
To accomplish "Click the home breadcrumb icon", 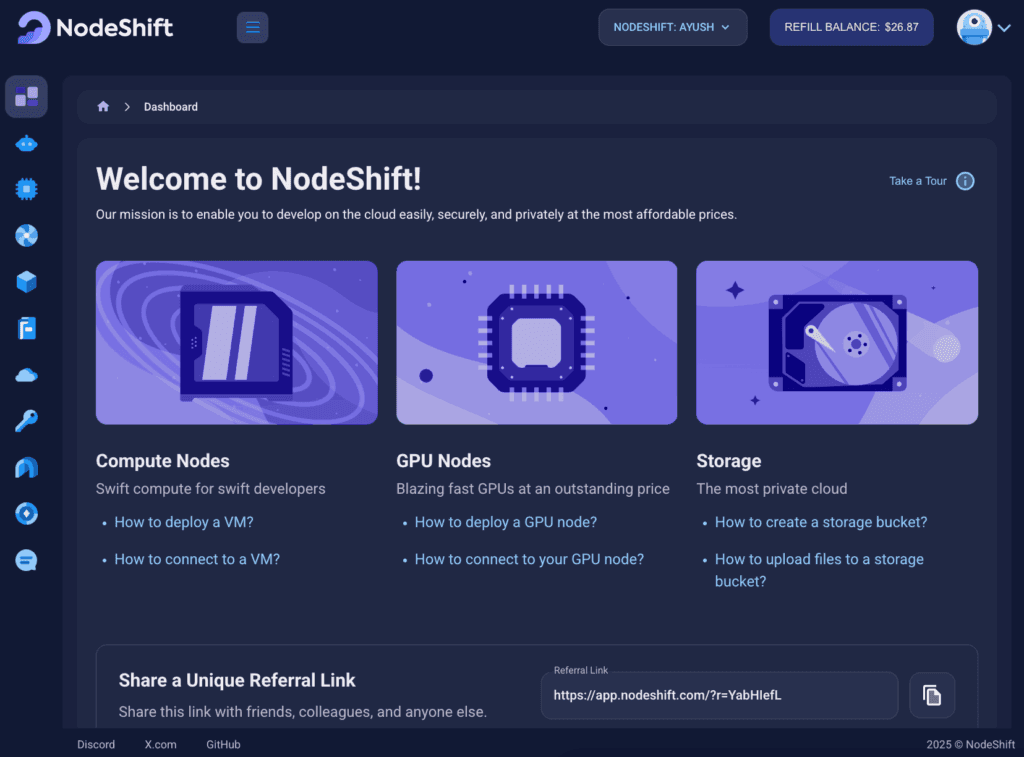I will click(x=103, y=106).
